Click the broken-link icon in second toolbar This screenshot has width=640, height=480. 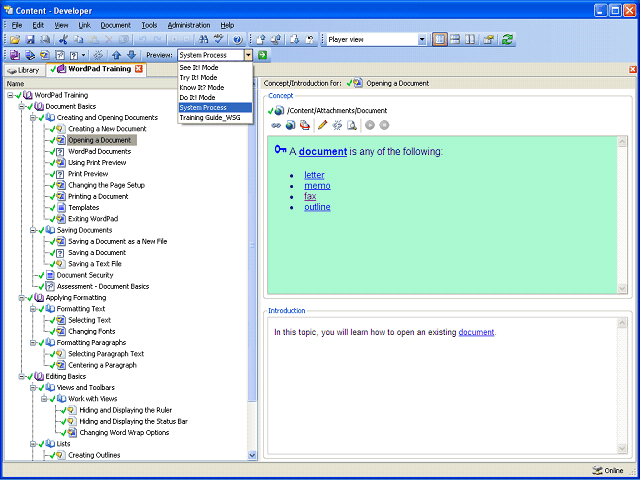(98, 55)
